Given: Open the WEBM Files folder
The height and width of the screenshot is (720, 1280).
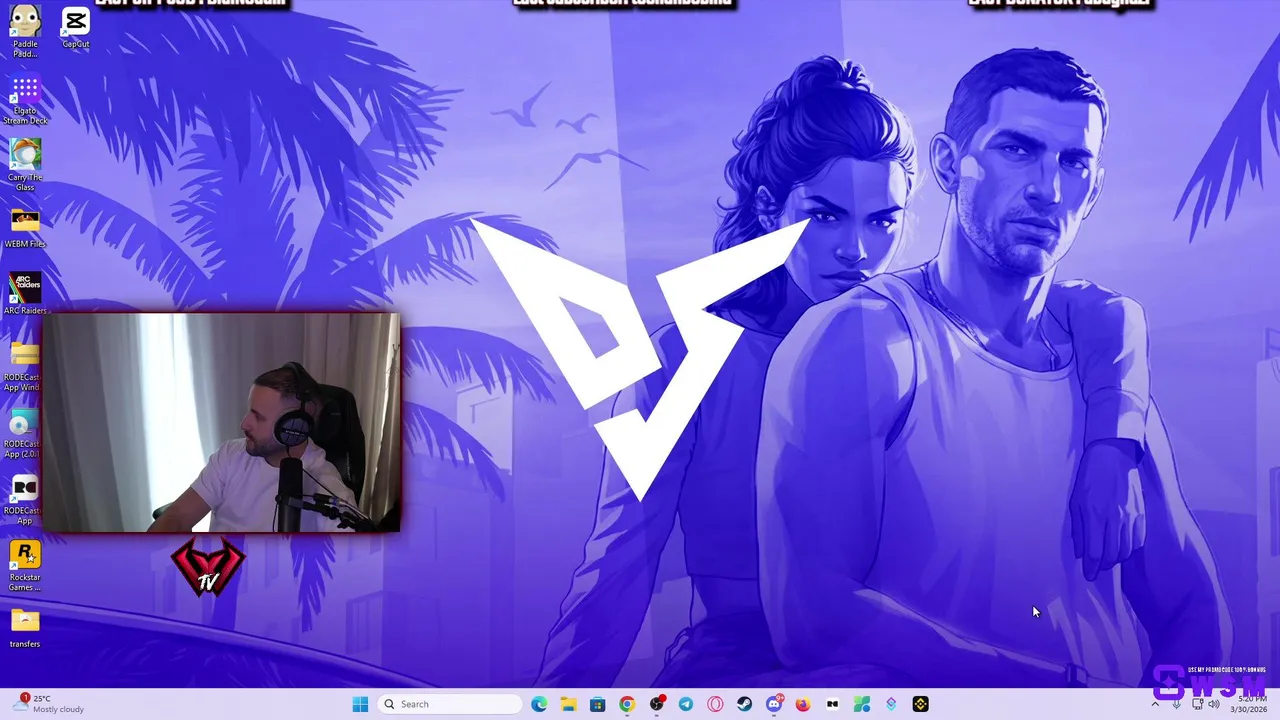Looking at the screenshot, I should pyautogui.click(x=25, y=228).
